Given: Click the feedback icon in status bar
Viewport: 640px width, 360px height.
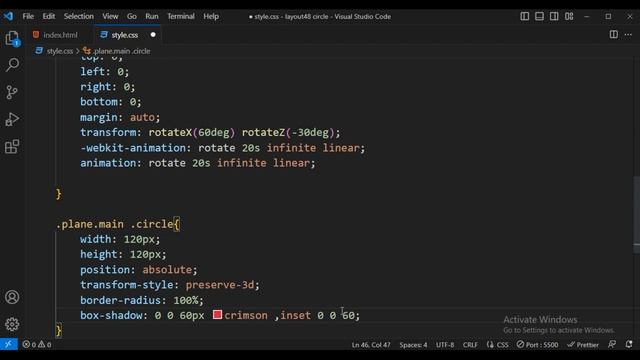Looking at the screenshot, I should (612, 344).
